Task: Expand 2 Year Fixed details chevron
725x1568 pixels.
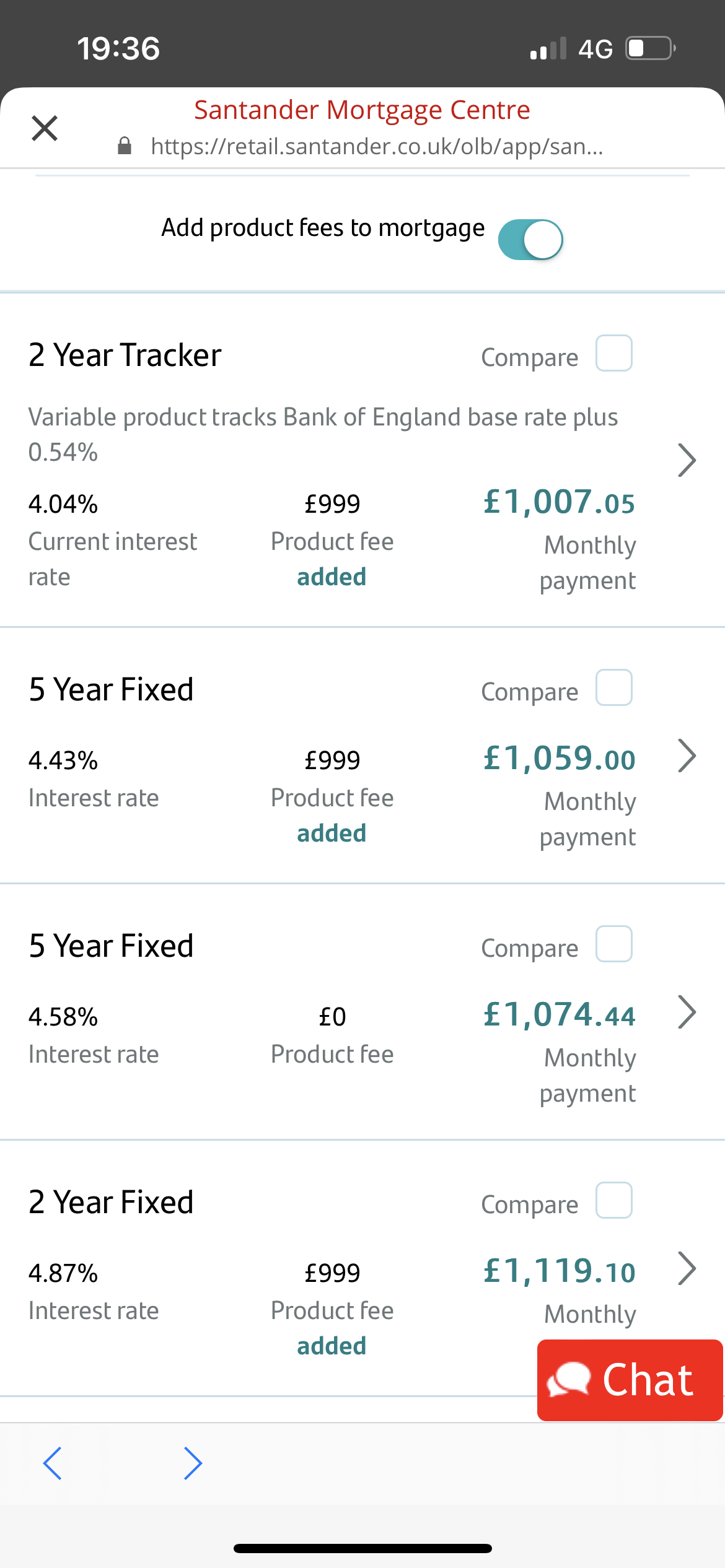Action: [687, 1268]
